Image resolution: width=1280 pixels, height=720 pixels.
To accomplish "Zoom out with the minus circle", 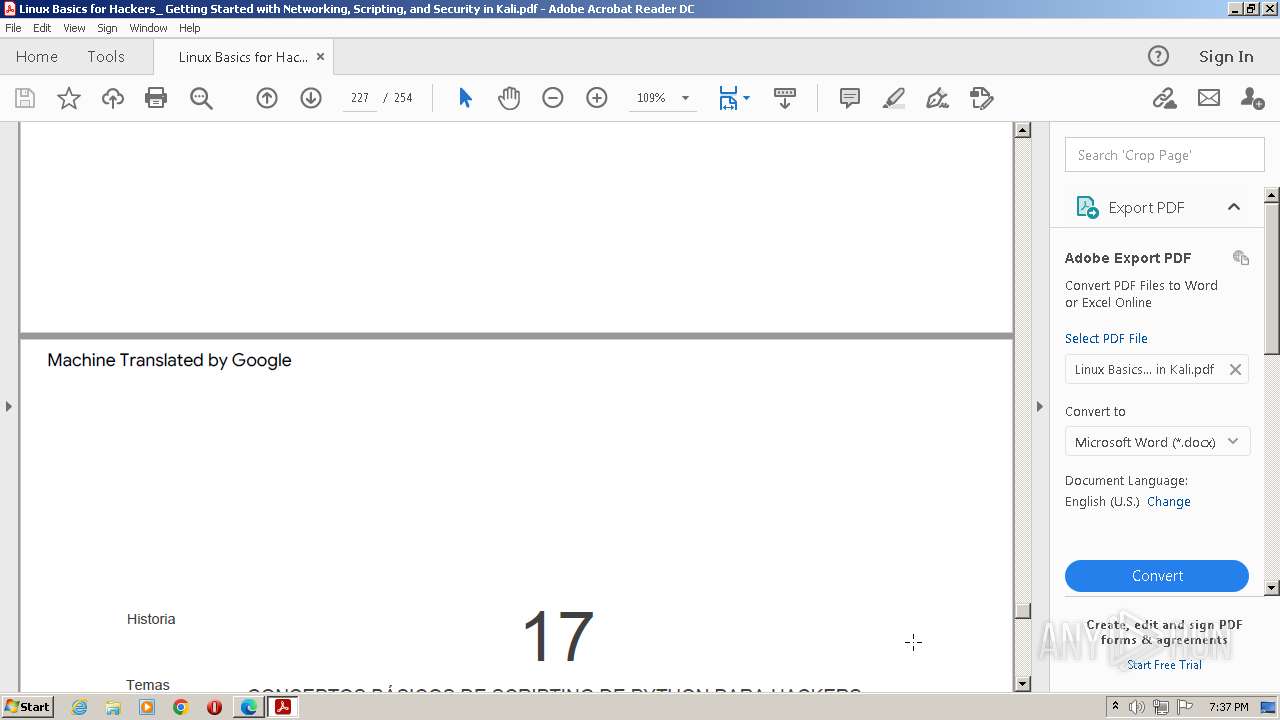I will [553, 98].
